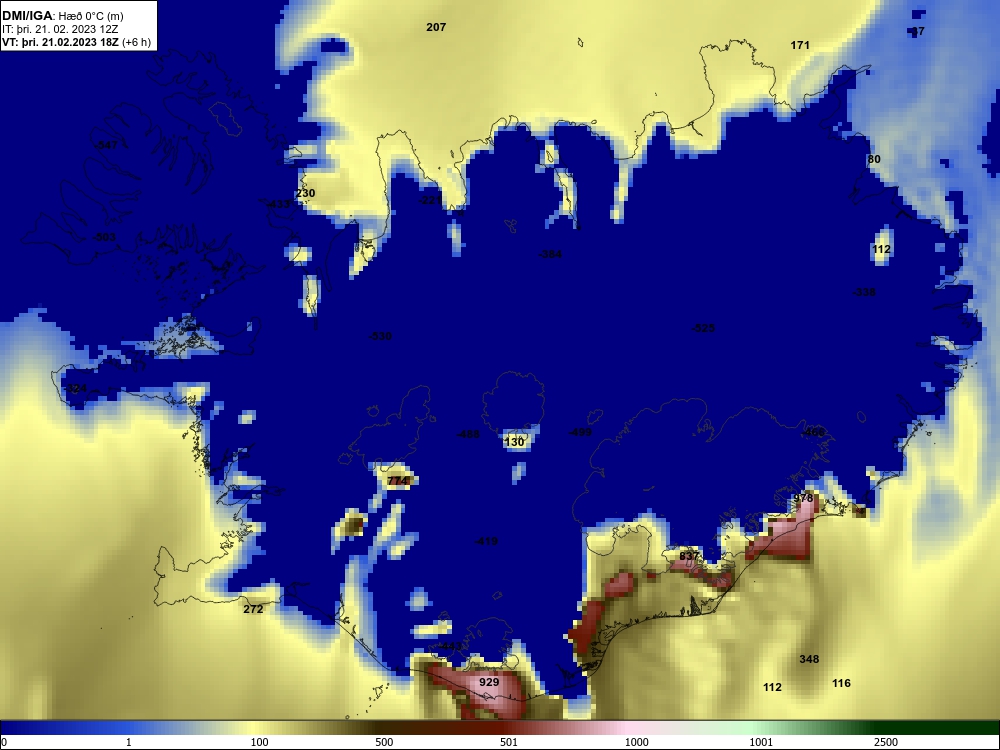Click the -419 value on the map
This screenshot has width=1000, height=750.
point(486,541)
